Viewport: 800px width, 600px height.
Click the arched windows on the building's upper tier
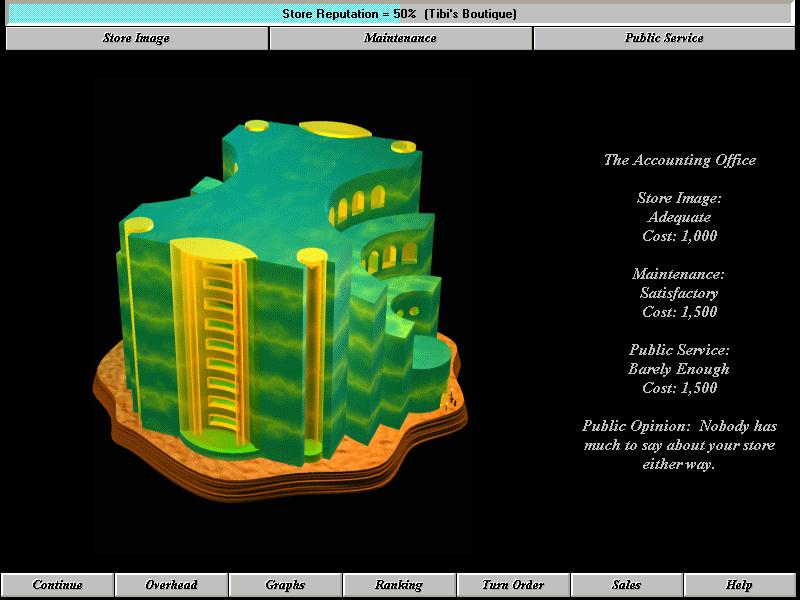click(357, 205)
